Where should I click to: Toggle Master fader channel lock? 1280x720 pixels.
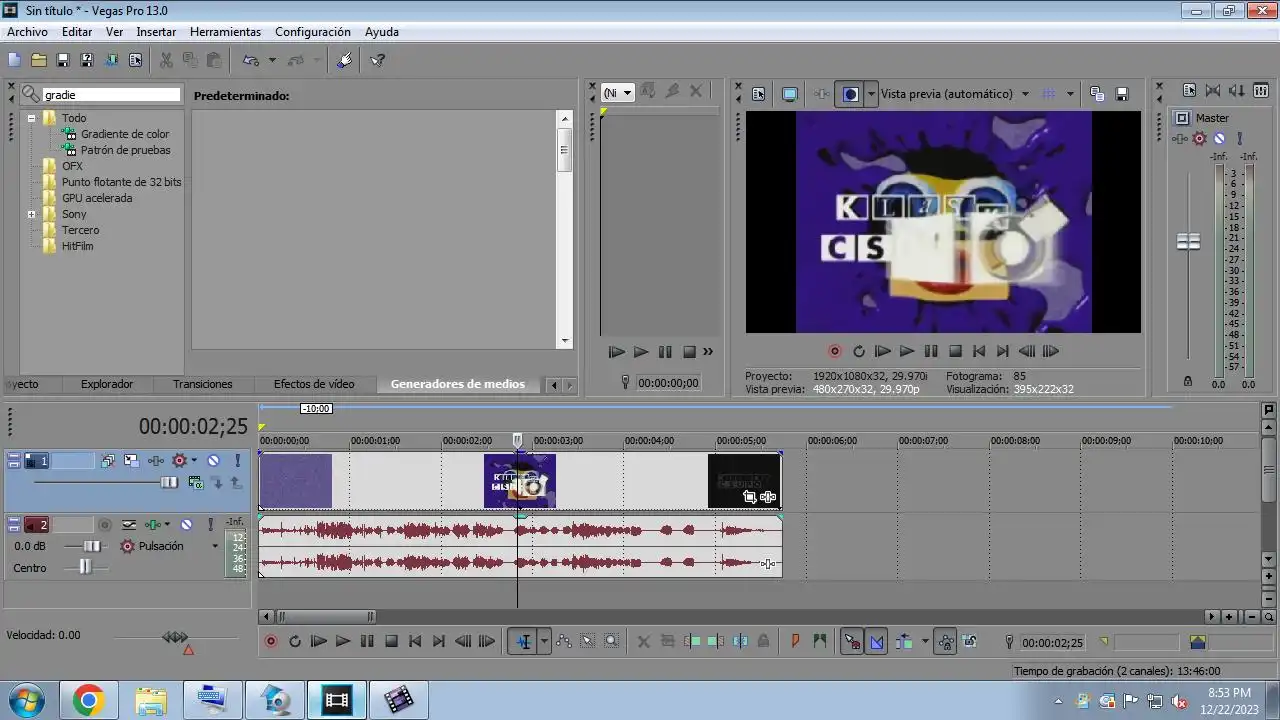[1188, 381]
